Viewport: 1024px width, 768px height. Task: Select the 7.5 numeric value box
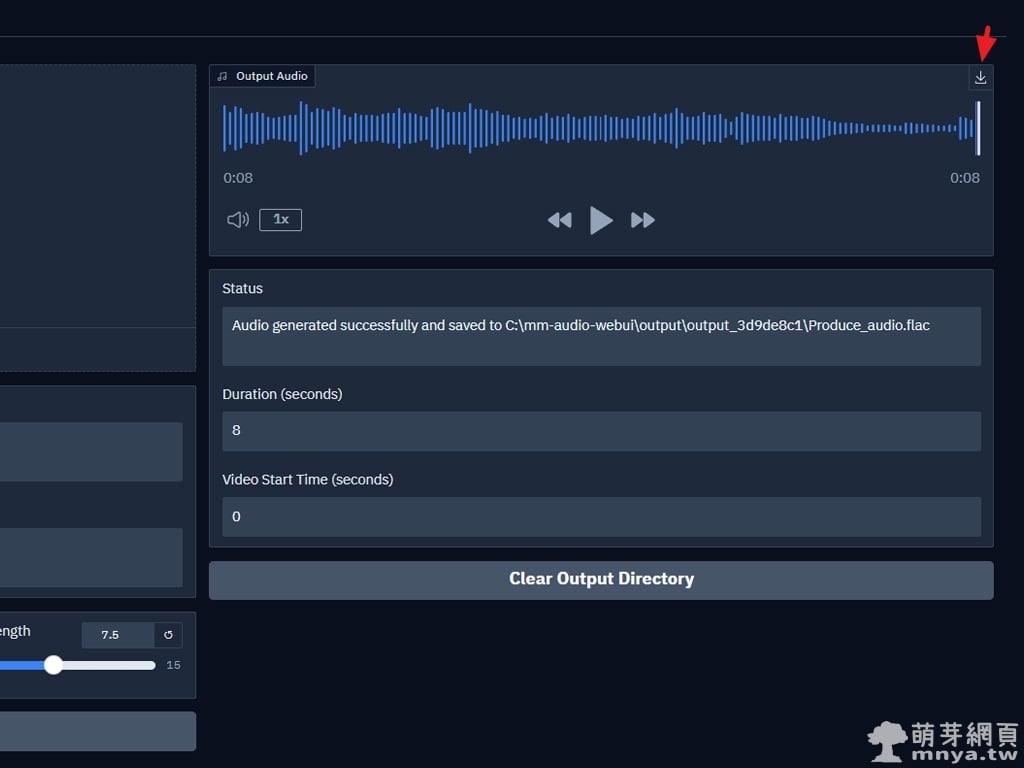click(117, 635)
